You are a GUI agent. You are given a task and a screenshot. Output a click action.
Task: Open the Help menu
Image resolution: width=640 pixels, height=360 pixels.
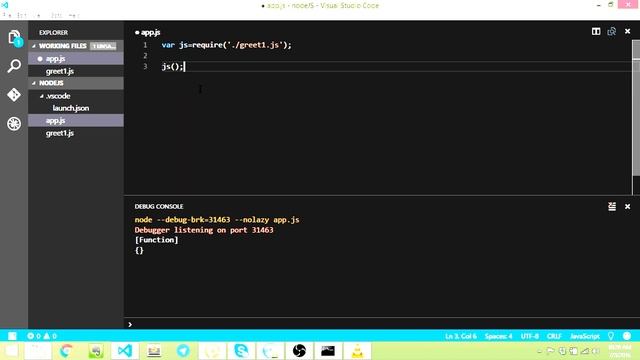[x=74, y=16]
